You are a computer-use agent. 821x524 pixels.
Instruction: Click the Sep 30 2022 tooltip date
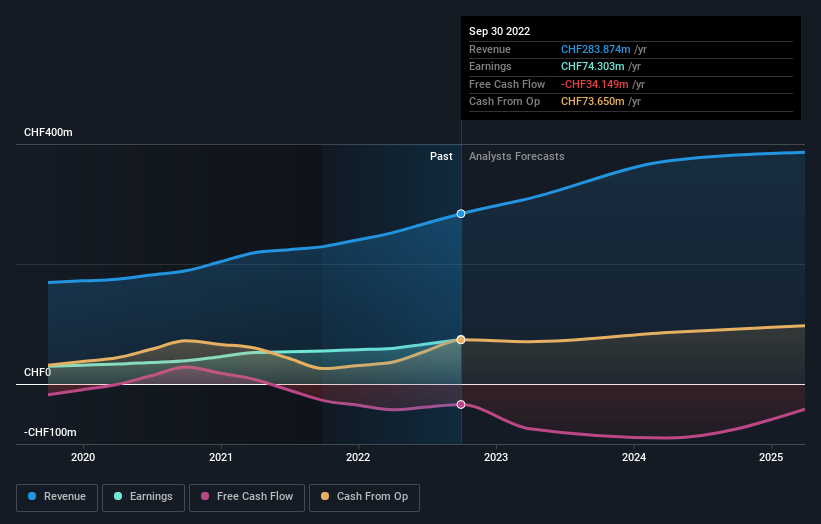tap(500, 31)
